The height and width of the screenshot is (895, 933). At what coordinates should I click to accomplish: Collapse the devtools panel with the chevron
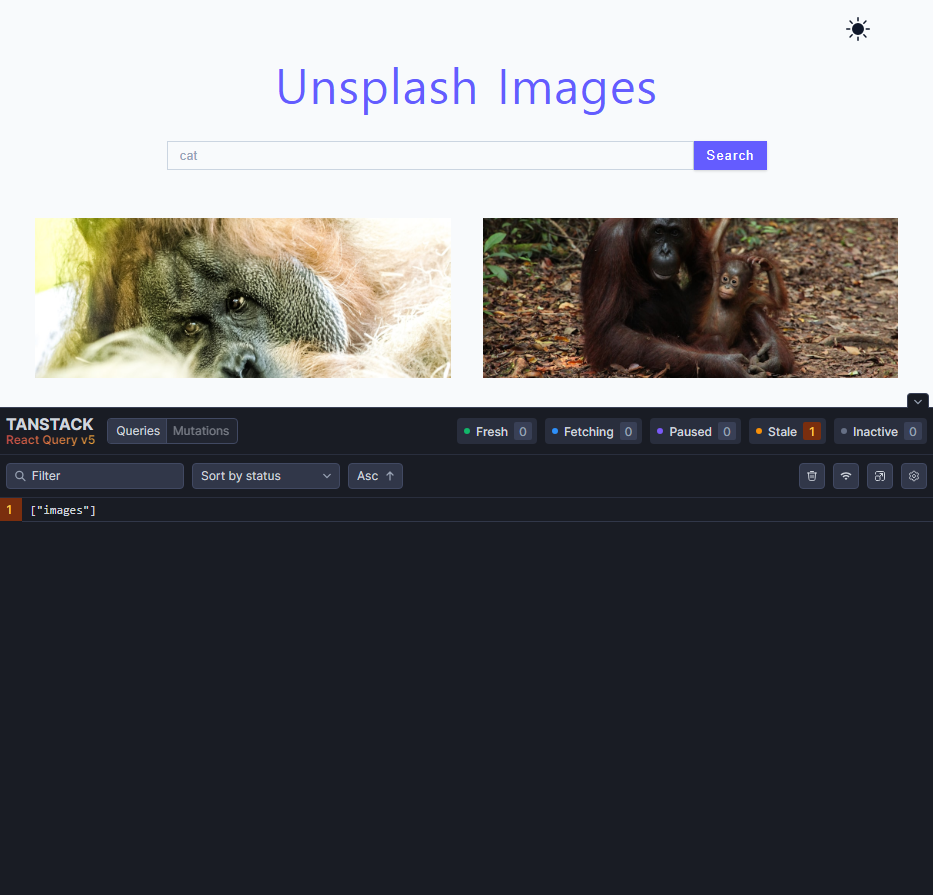(x=918, y=401)
